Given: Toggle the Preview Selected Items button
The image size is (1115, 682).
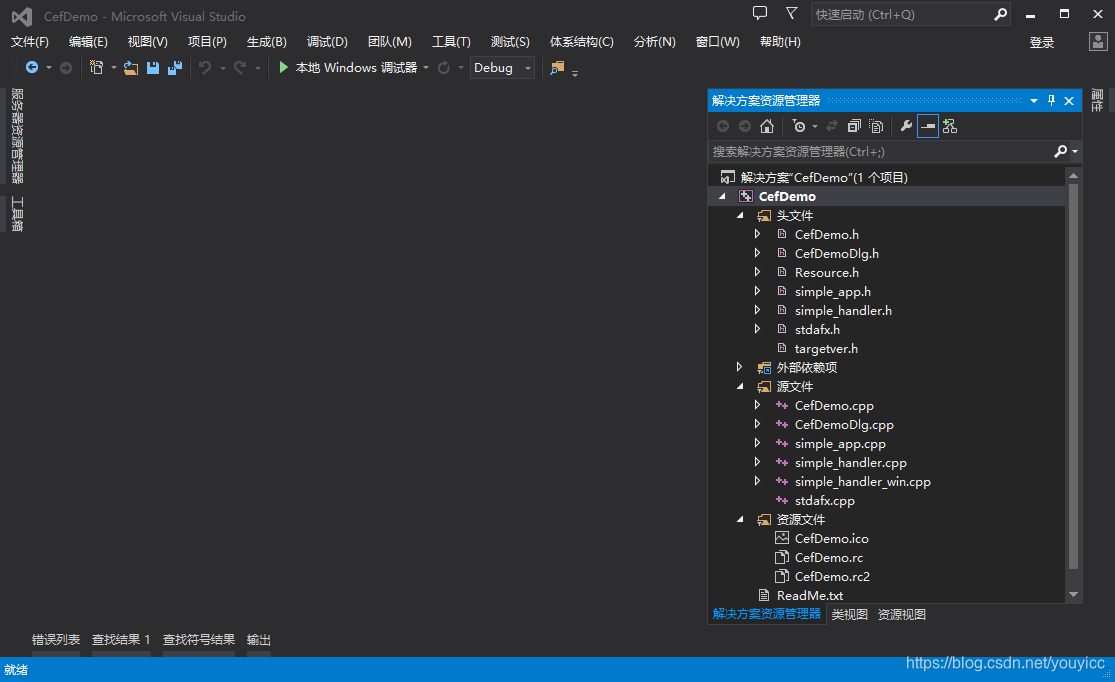Looking at the screenshot, I should pyautogui.click(x=928, y=126).
